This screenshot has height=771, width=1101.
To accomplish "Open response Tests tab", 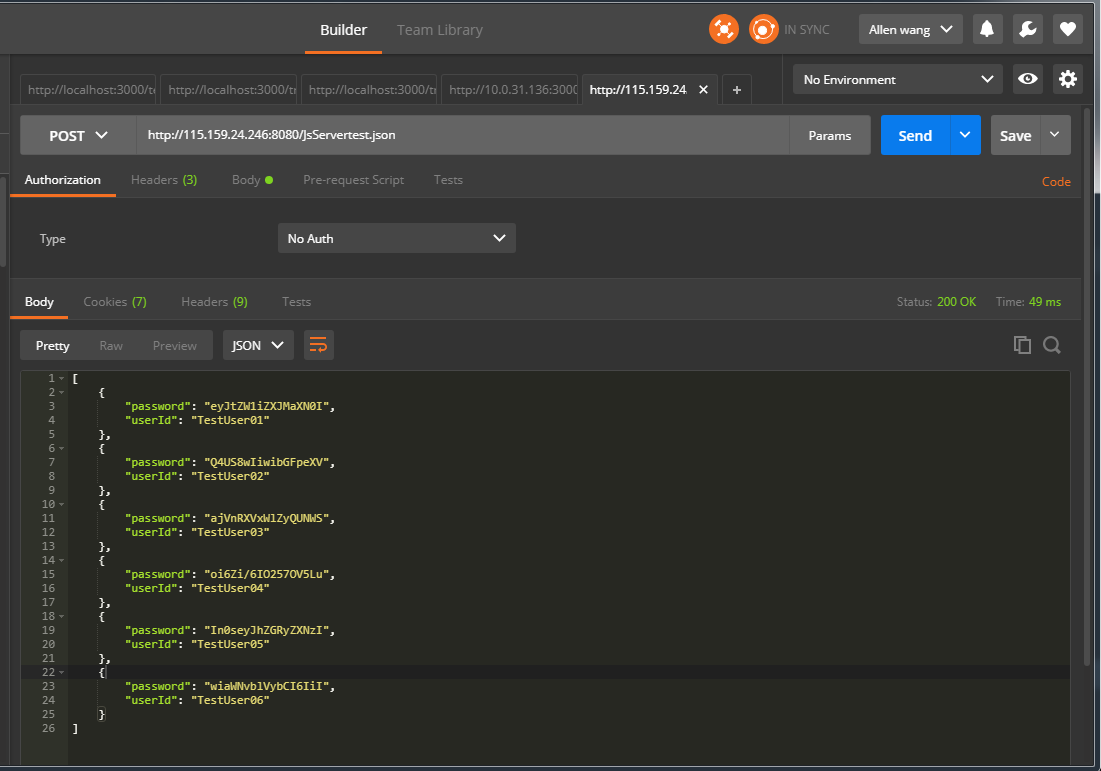I will click(x=296, y=302).
